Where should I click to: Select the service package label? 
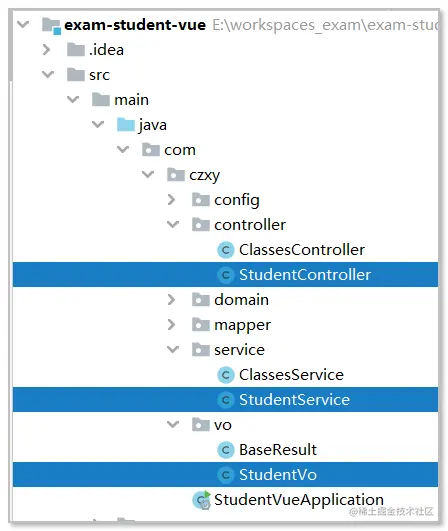tap(239, 350)
